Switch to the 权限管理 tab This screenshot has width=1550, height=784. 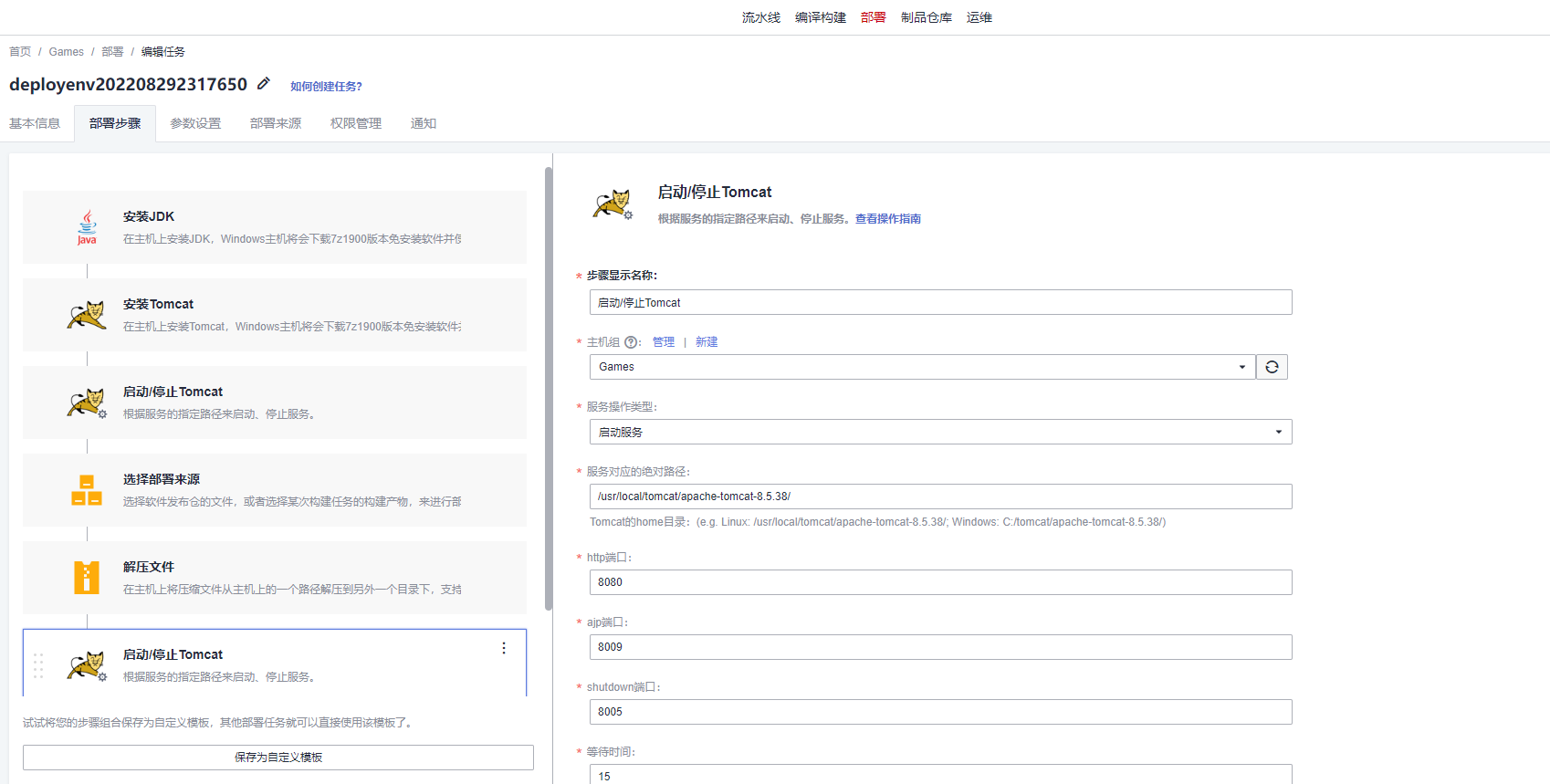click(x=356, y=123)
